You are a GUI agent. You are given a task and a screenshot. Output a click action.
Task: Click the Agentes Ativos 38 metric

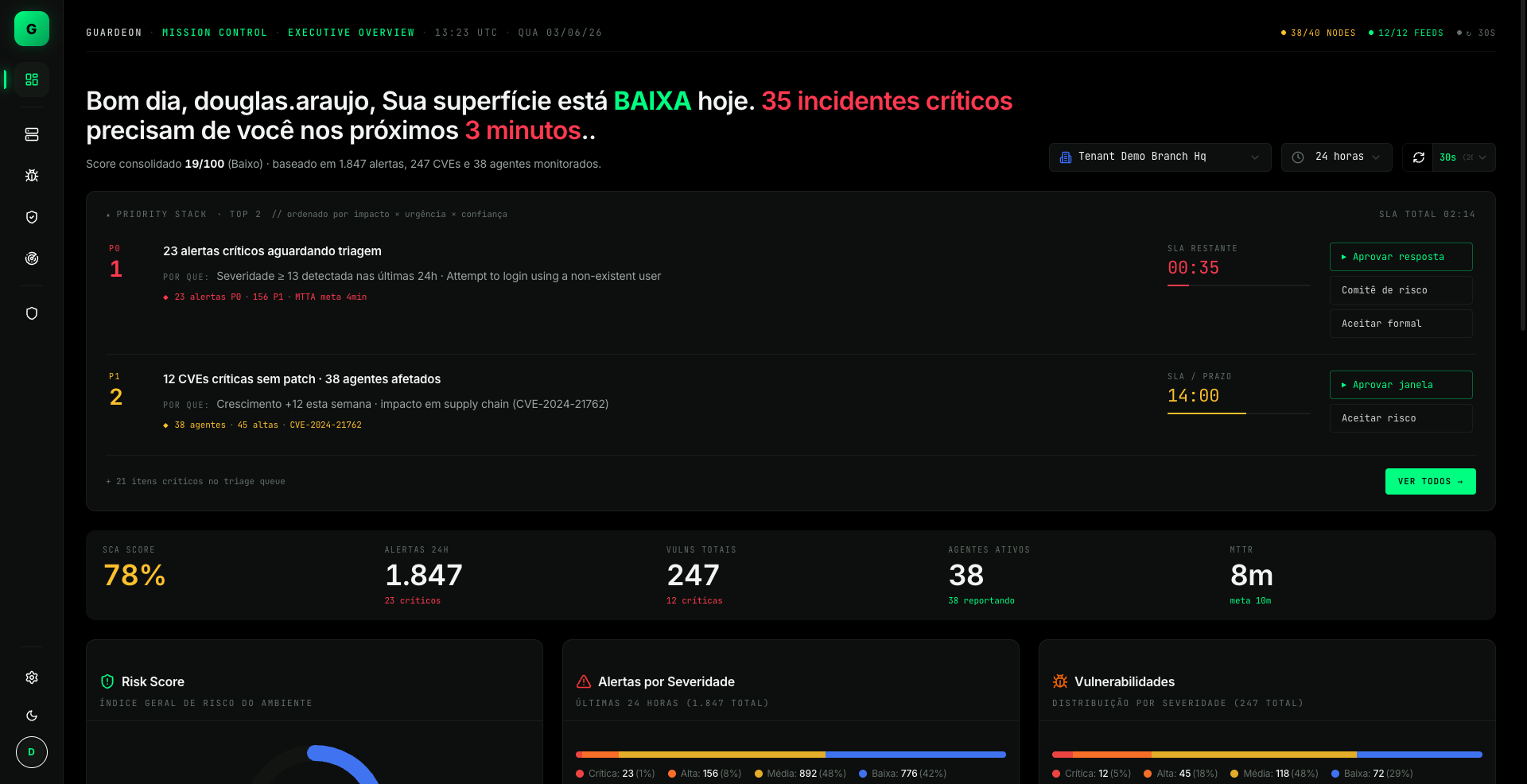989,575
